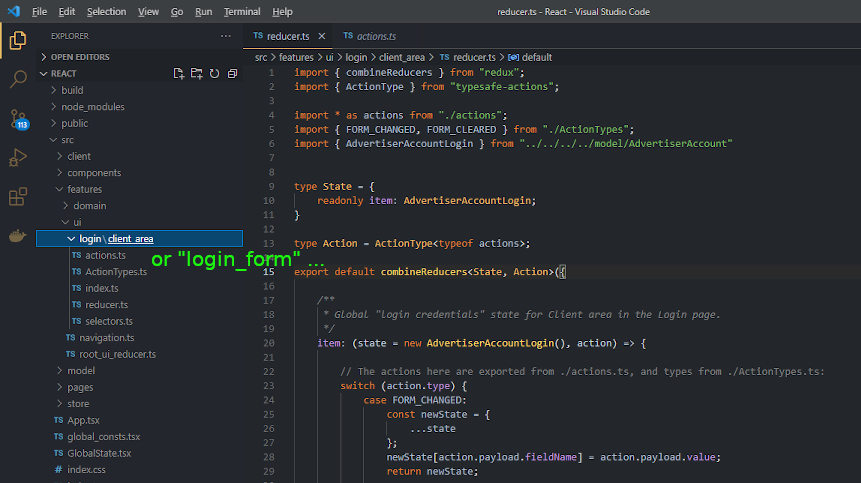Close the reducer.ts tab

click(x=322, y=36)
